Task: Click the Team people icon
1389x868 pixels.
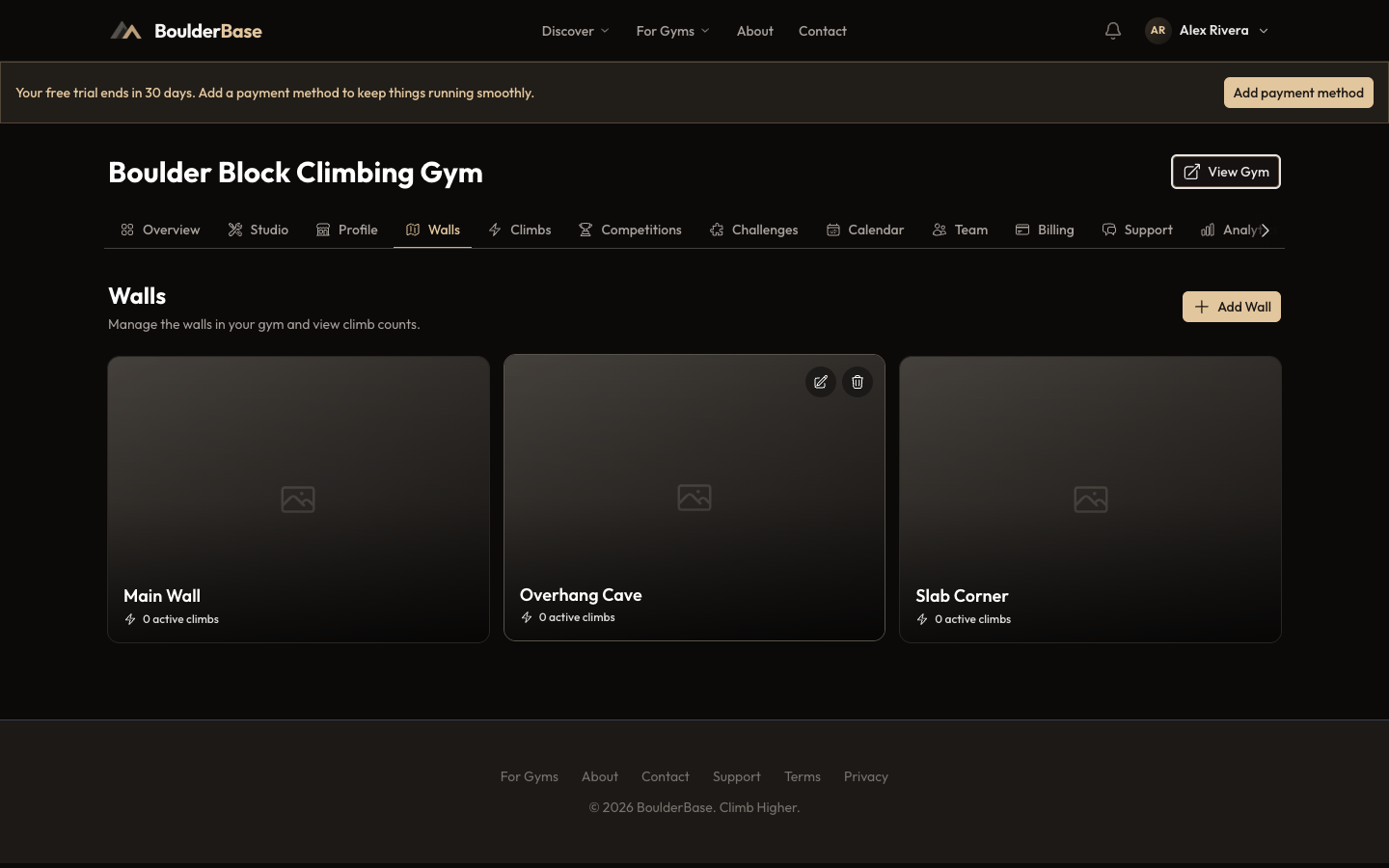Action: point(940,230)
